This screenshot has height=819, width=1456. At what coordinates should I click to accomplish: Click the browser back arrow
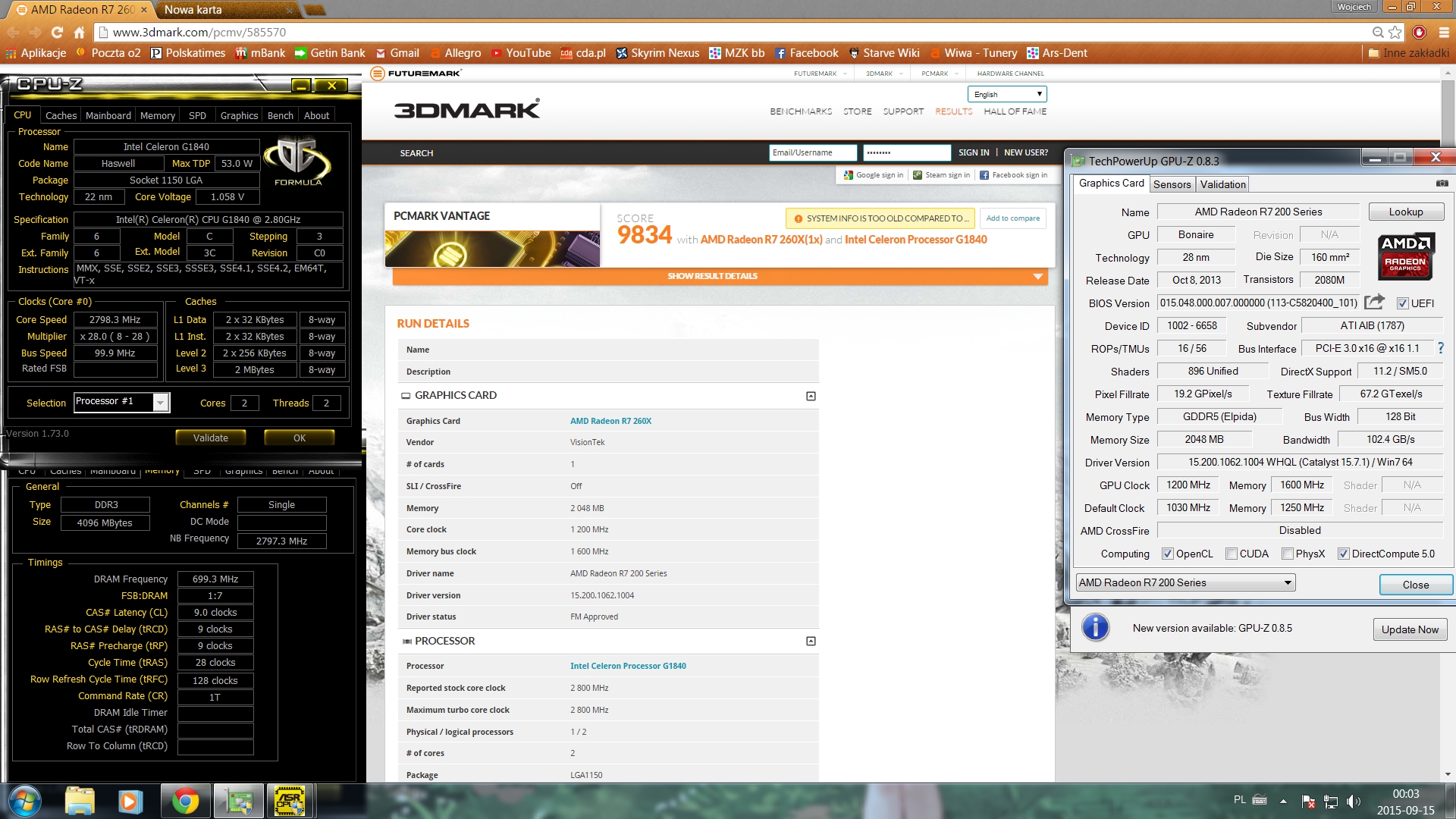pos(13,32)
